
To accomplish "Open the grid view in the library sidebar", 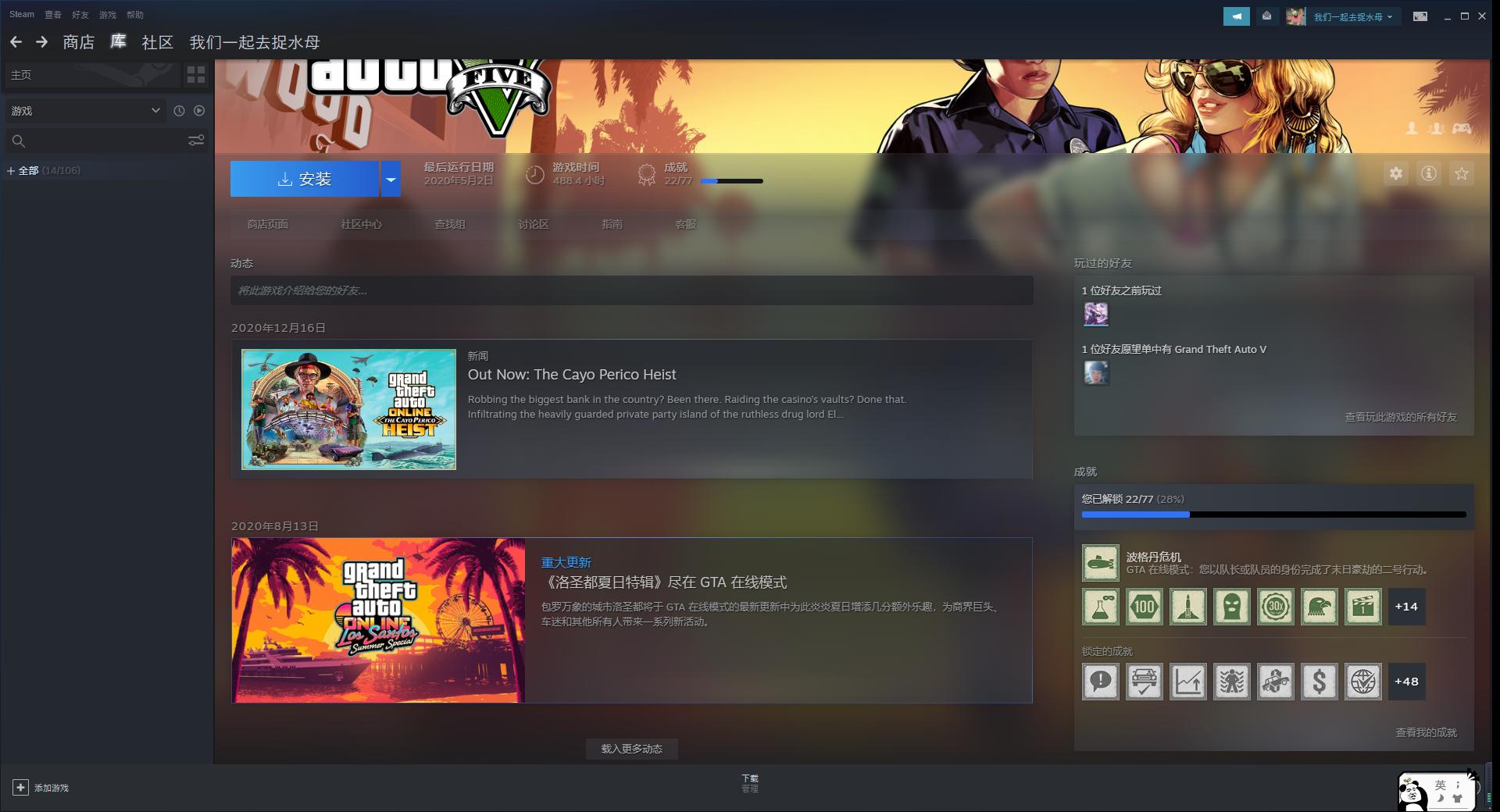I will pos(195,75).
